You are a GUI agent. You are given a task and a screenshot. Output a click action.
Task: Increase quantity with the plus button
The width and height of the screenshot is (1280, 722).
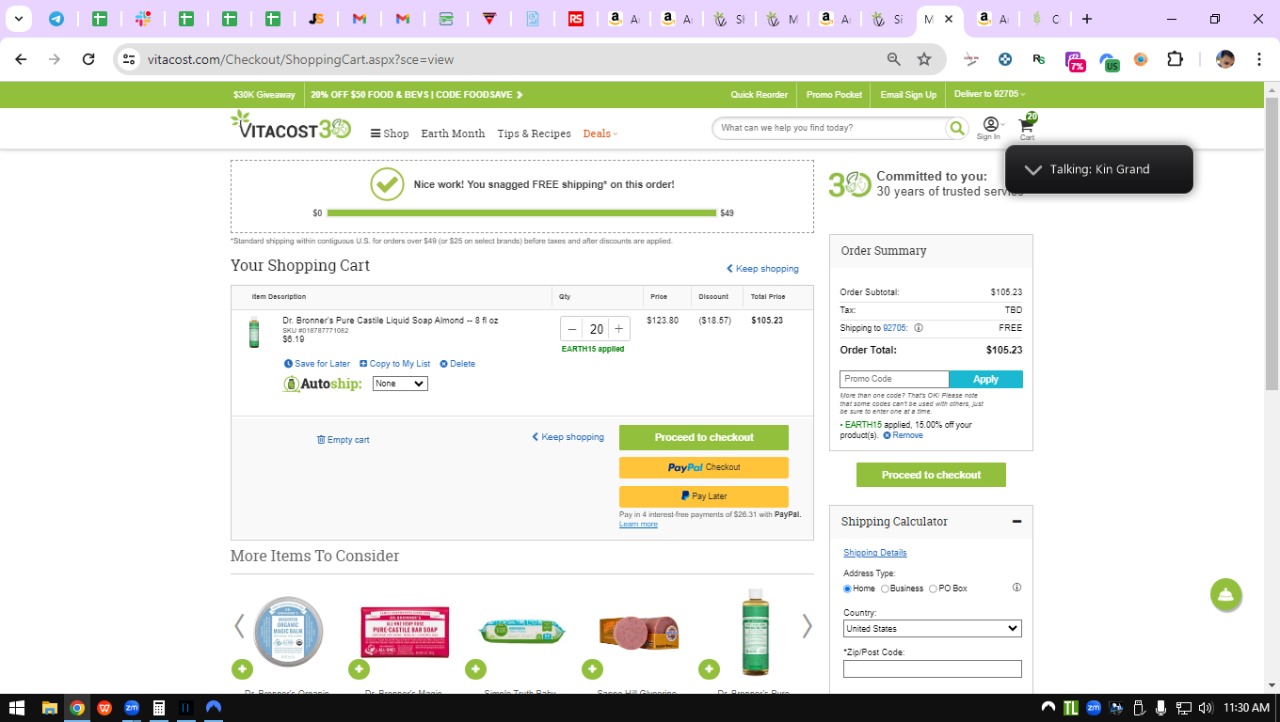[619, 329]
